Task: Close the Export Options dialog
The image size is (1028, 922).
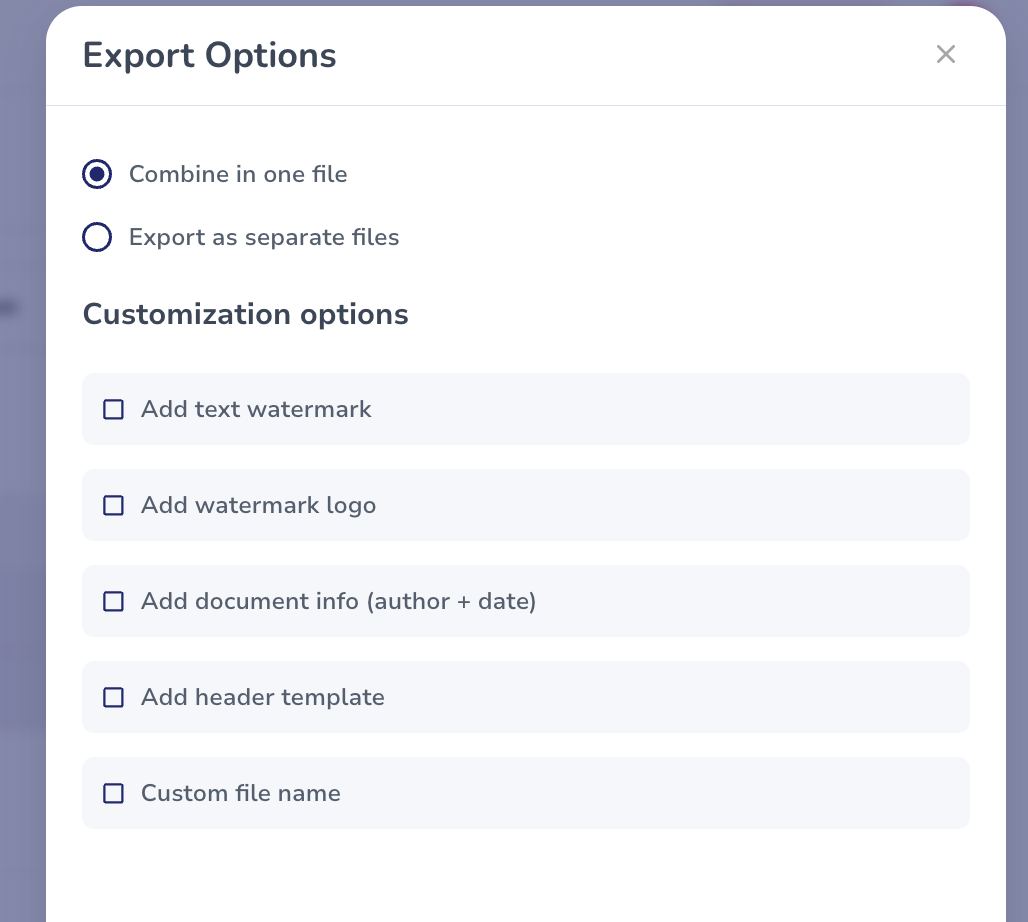Action: tap(946, 55)
